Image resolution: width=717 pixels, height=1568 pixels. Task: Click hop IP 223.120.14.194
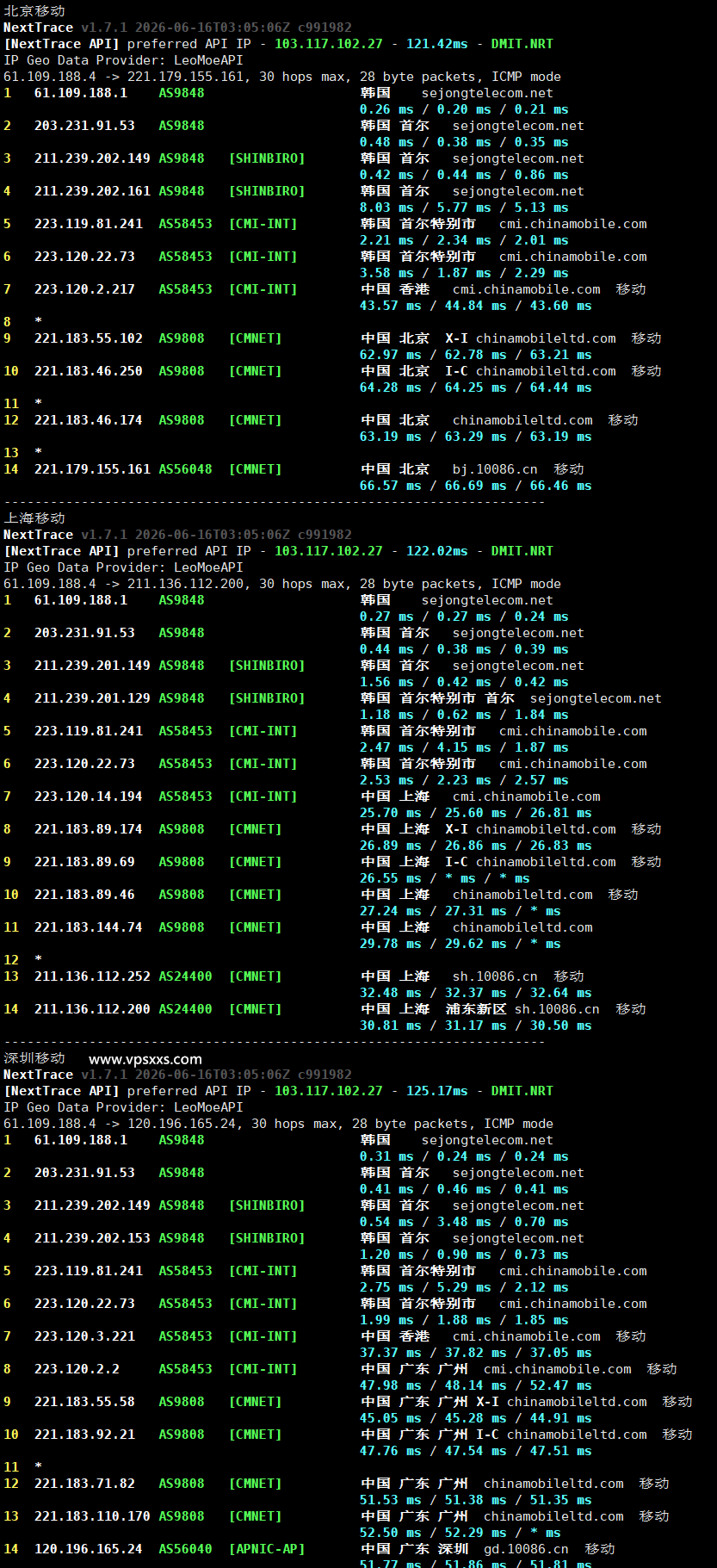tap(89, 796)
